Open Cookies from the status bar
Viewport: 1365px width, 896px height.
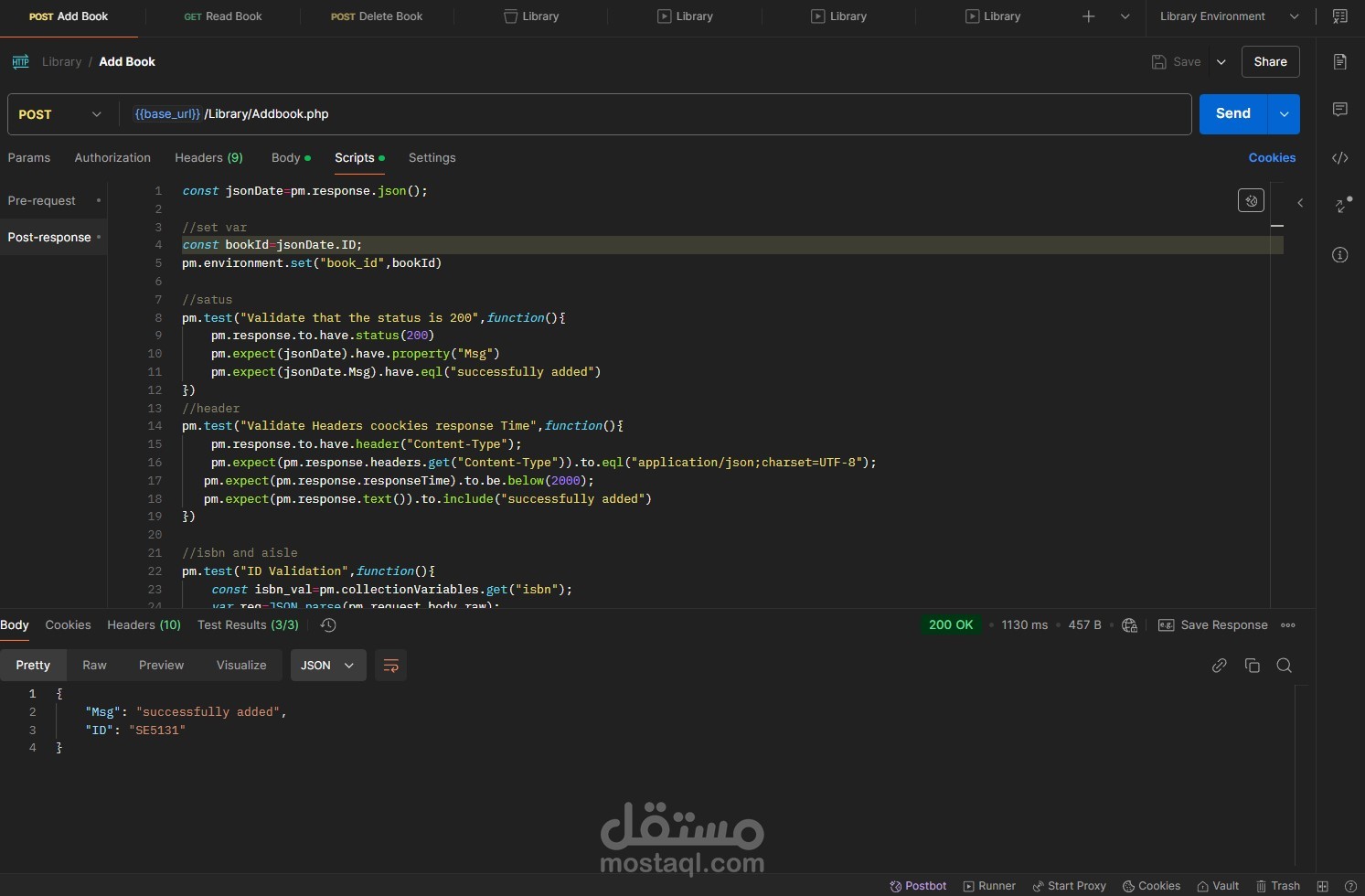1151,886
